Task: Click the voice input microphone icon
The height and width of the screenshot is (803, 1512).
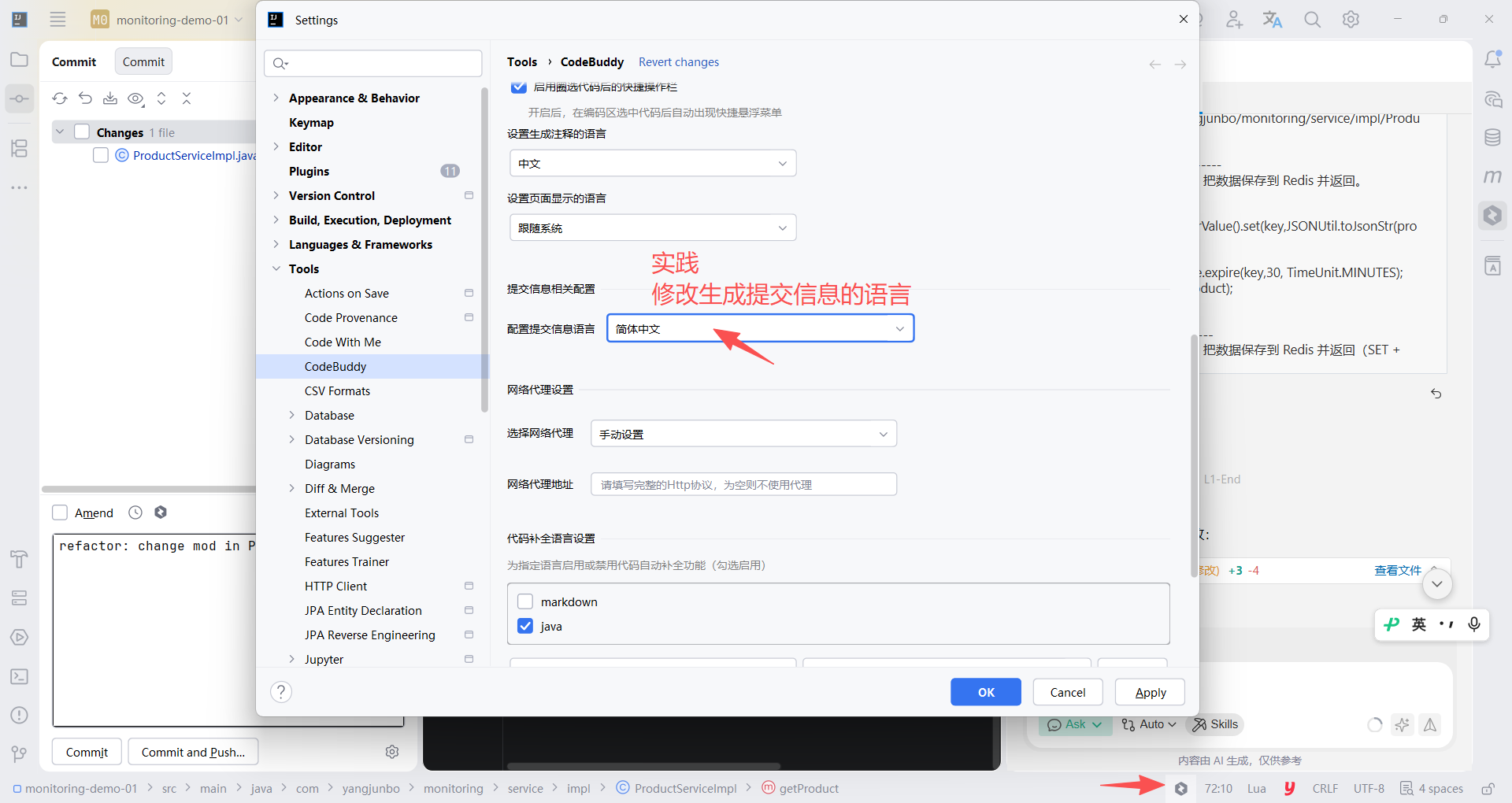Action: tap(1474, 624)
